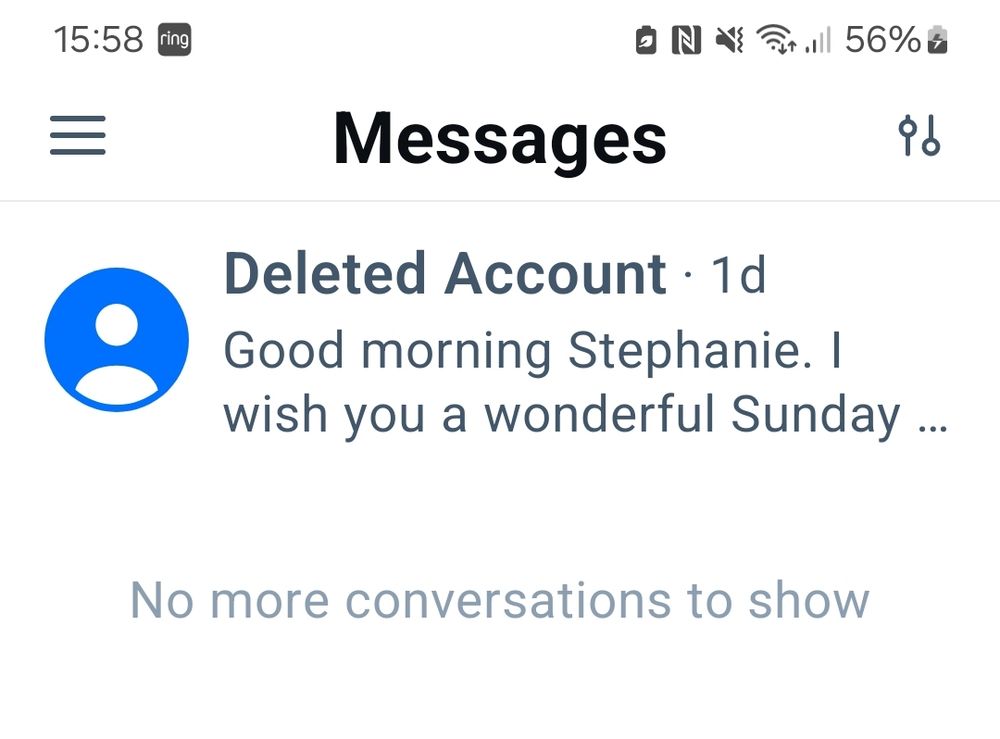Open the hamburger navigation menu
The width and height of the screenshot is (1000, 739).
pos(78,135)
